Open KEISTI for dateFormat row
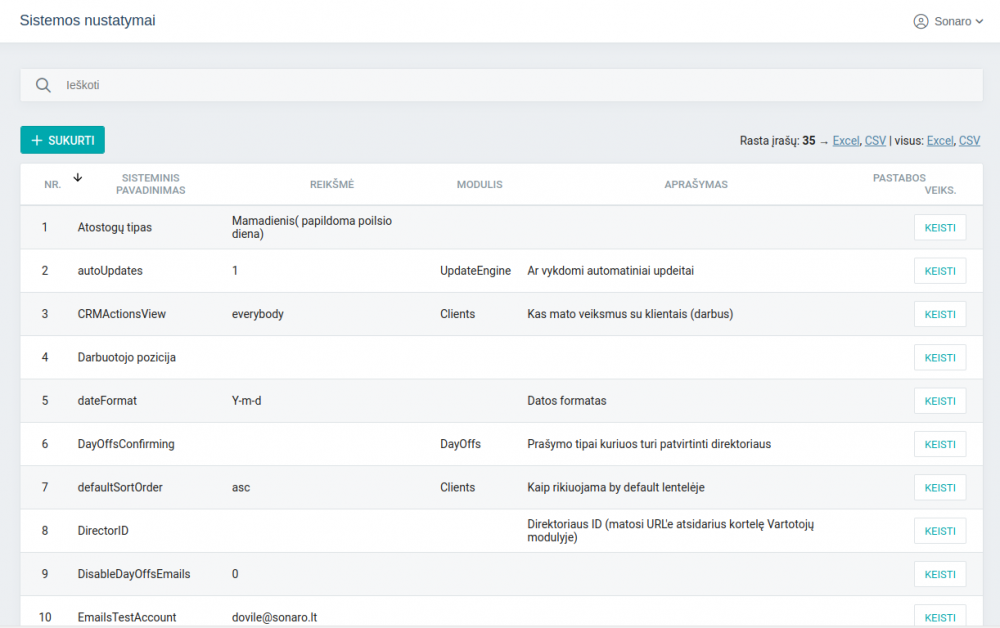Viewport: 1000px width, 628px height. (939, 401)
